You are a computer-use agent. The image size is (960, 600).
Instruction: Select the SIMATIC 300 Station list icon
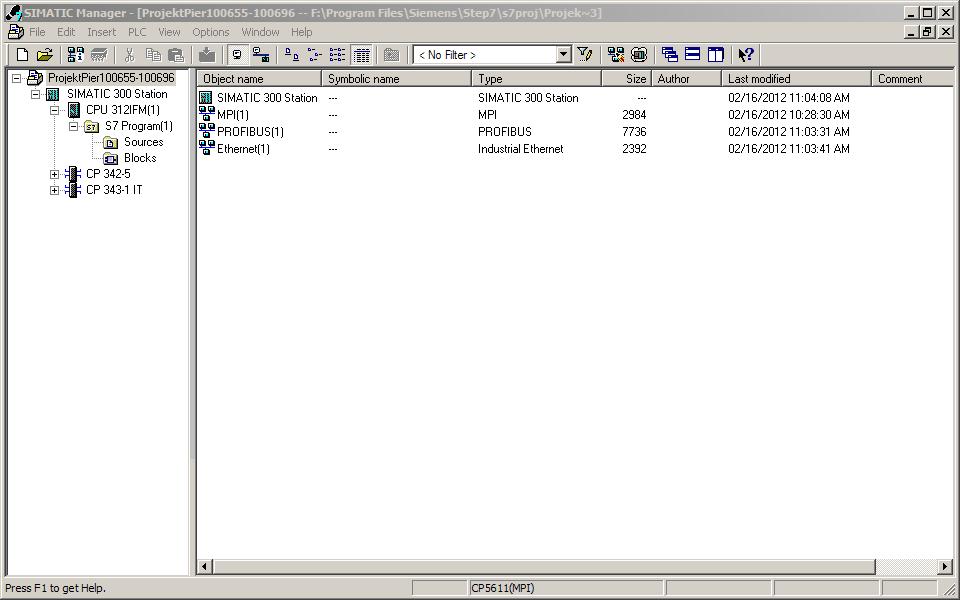(x=206, y=97)
